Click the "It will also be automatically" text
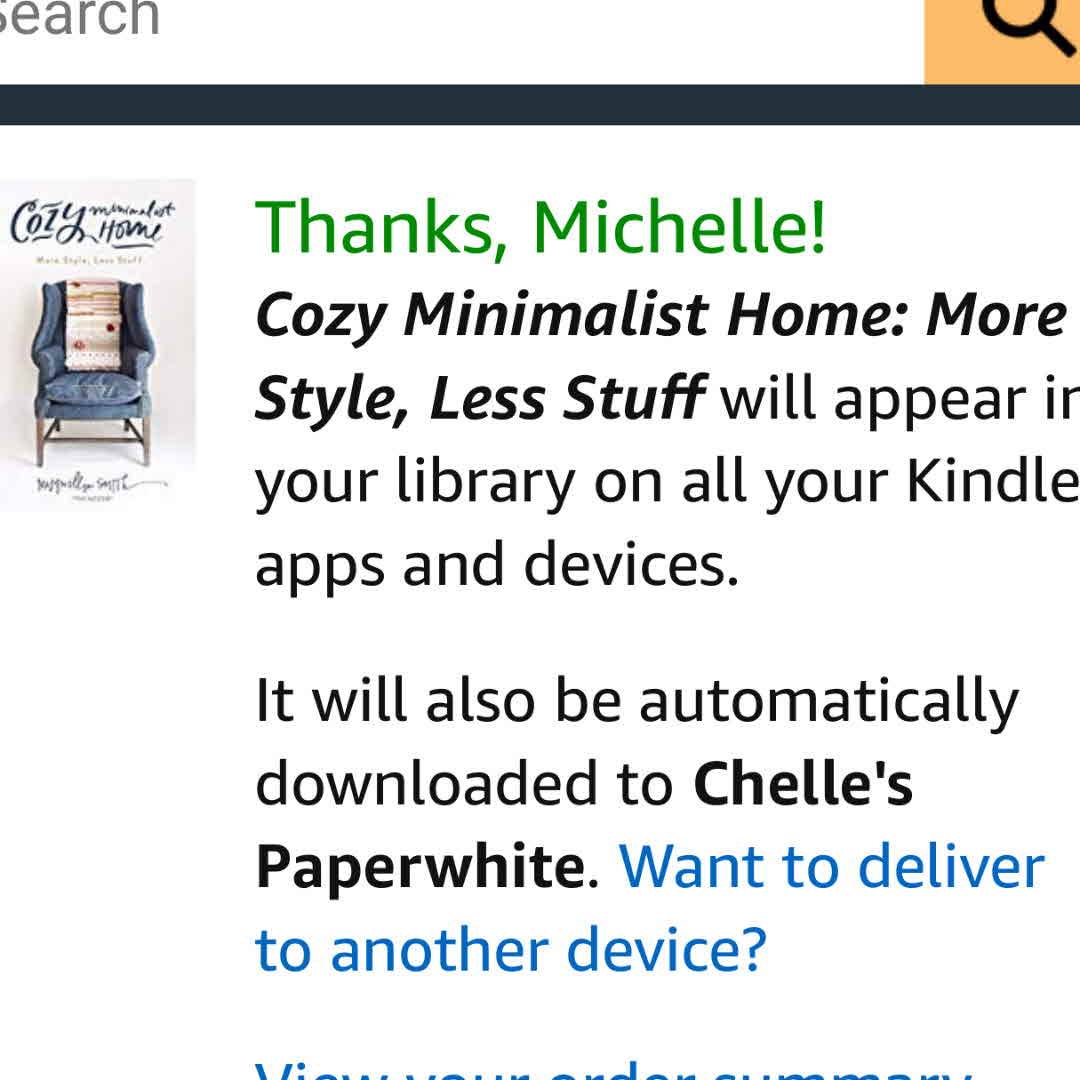Viewport: 1080px width, 1080px height. point(636,702)
